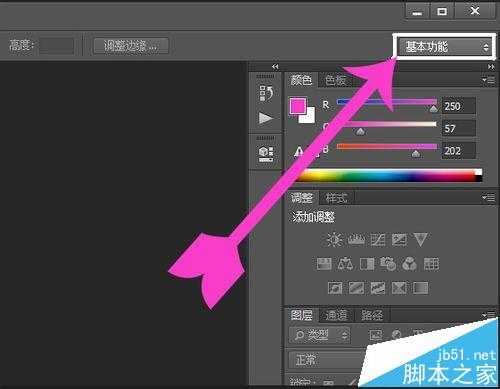Maximize the Photoshop window

coord(442,12)
